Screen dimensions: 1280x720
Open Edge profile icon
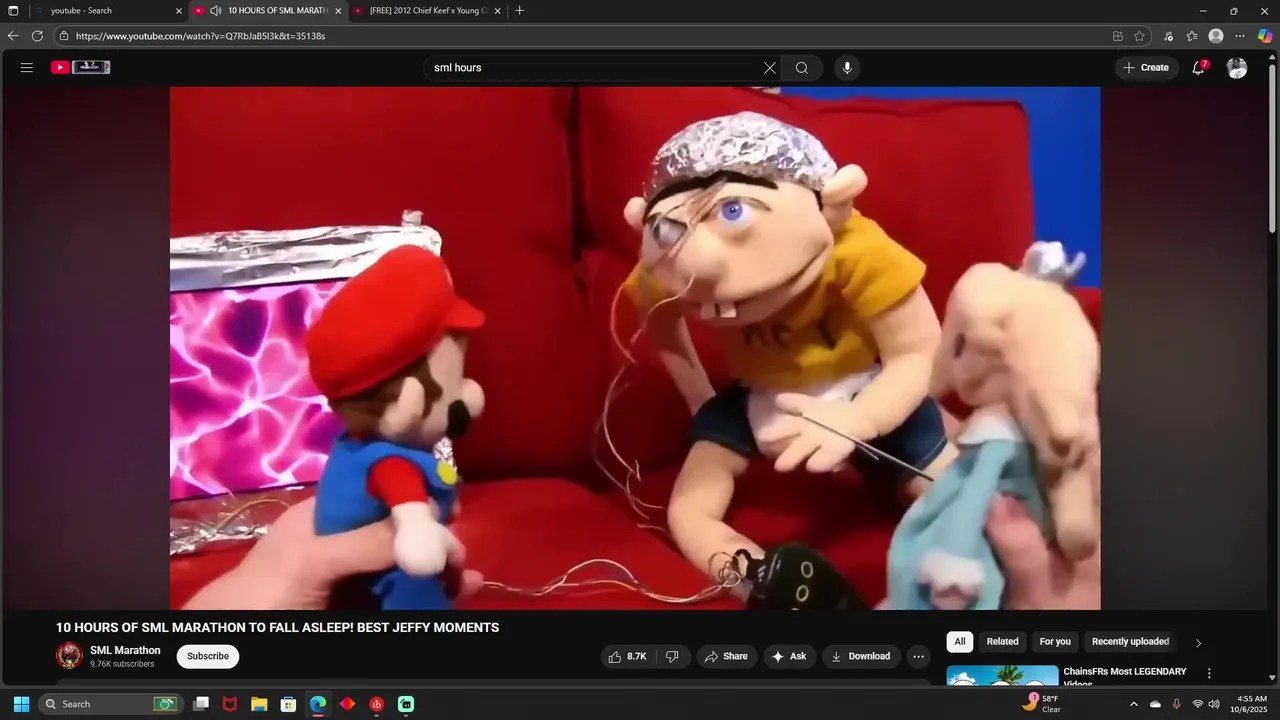(x=1216, y=36)
